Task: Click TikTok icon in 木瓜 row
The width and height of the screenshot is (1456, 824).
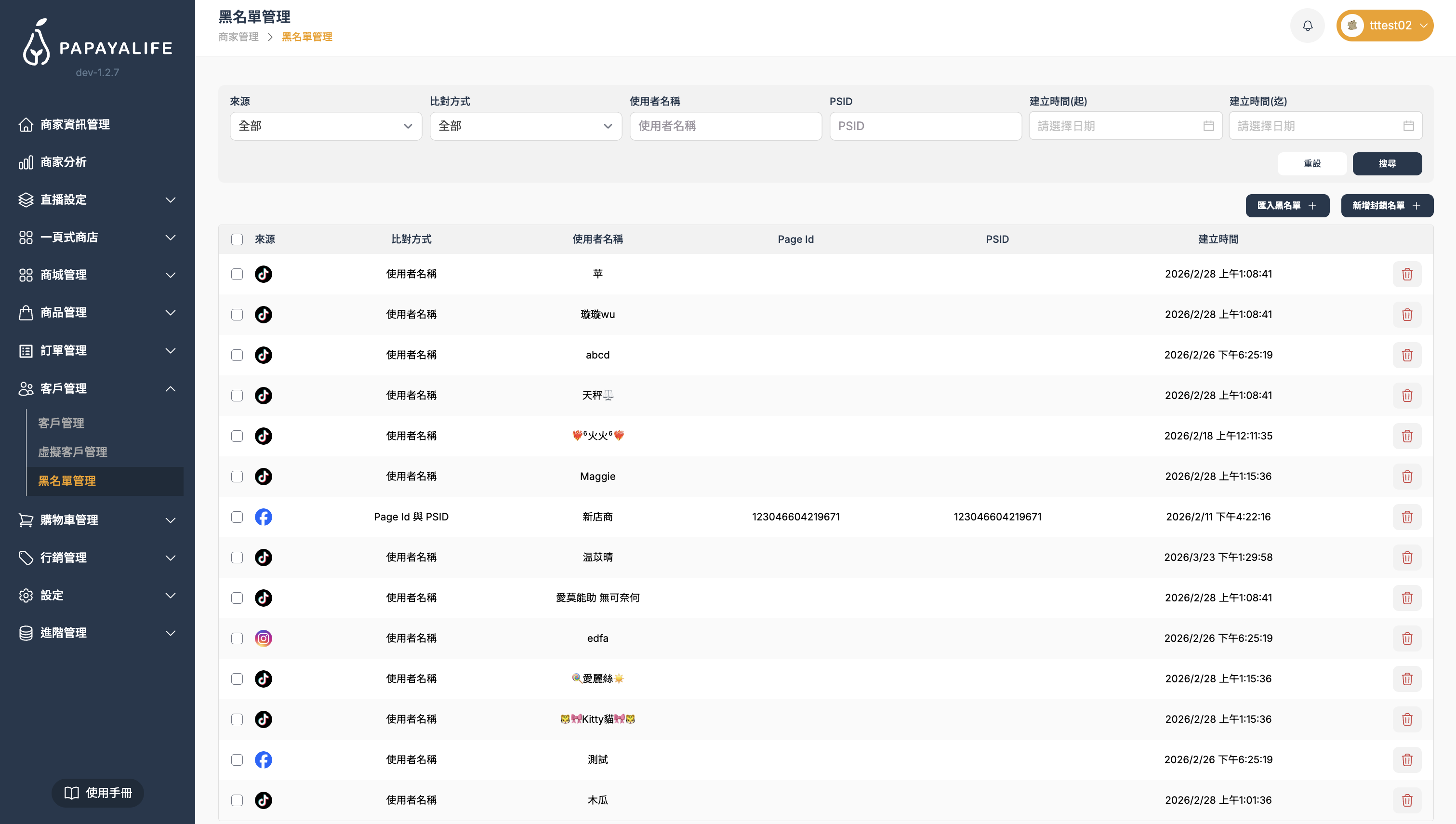Action: 263,800
